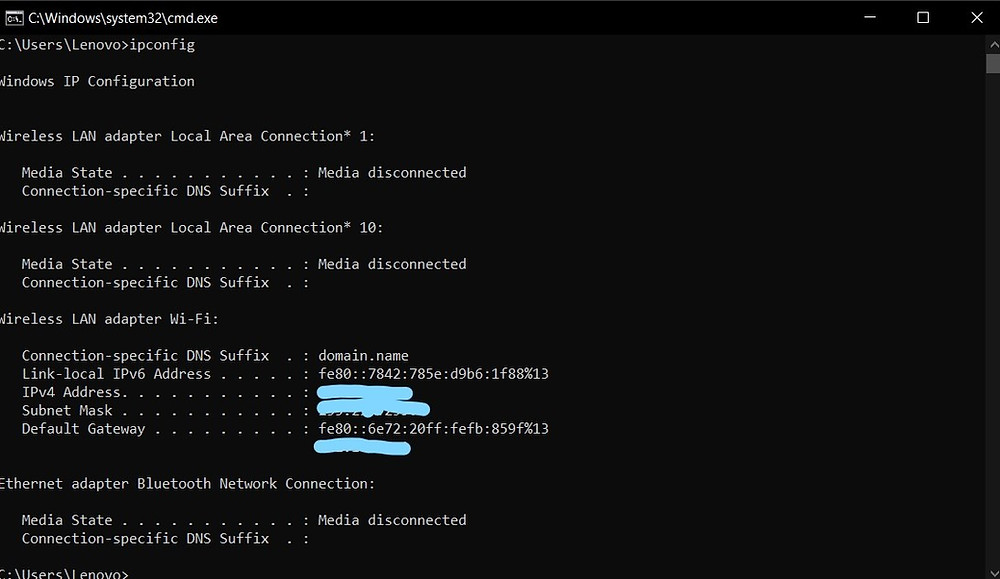1000x579 pixels.
Task: Click the Windows IP Configuration heading
Action: [x=95, y=81]
